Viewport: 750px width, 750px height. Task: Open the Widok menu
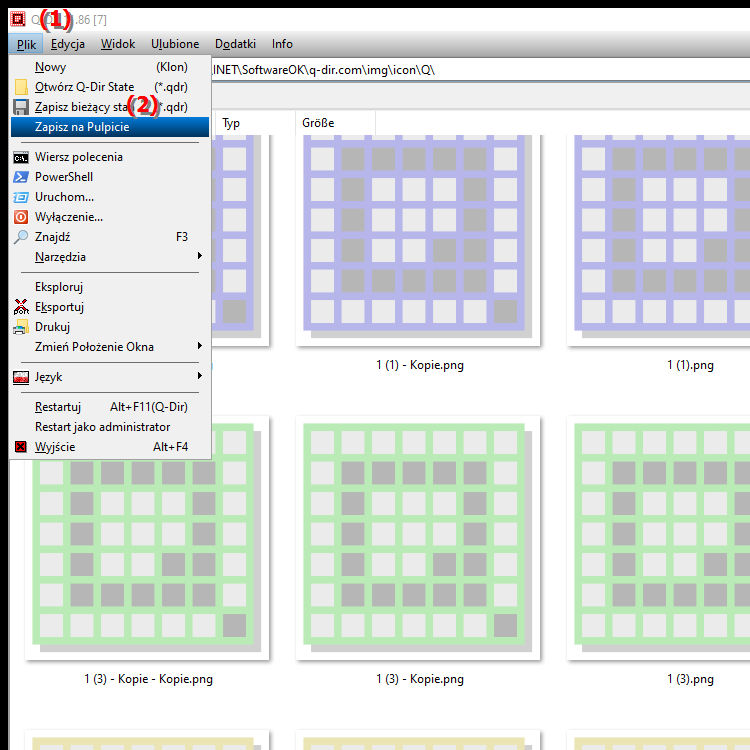[x=118, y=44]
